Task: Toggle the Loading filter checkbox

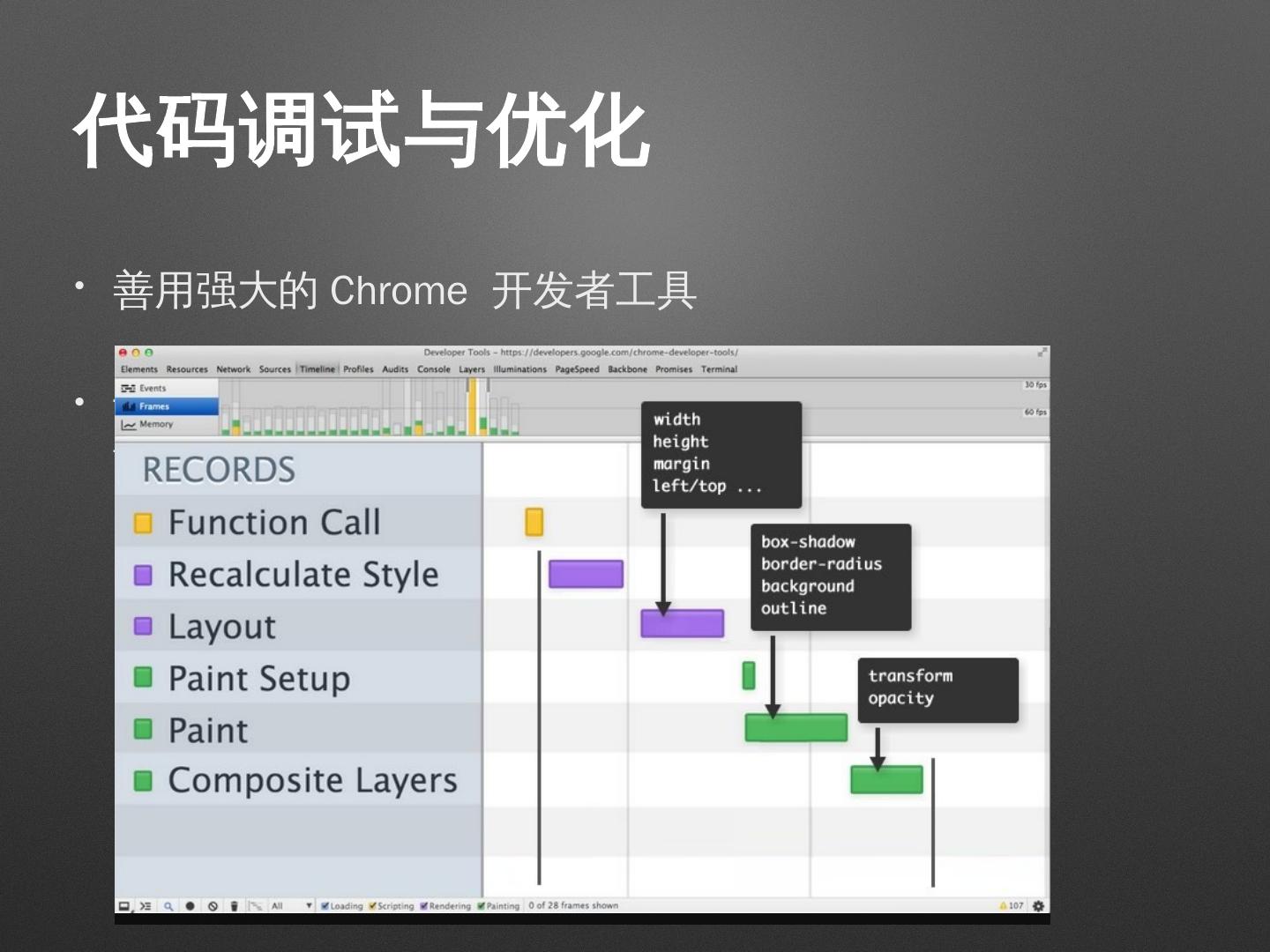Action: coord(325,906)
